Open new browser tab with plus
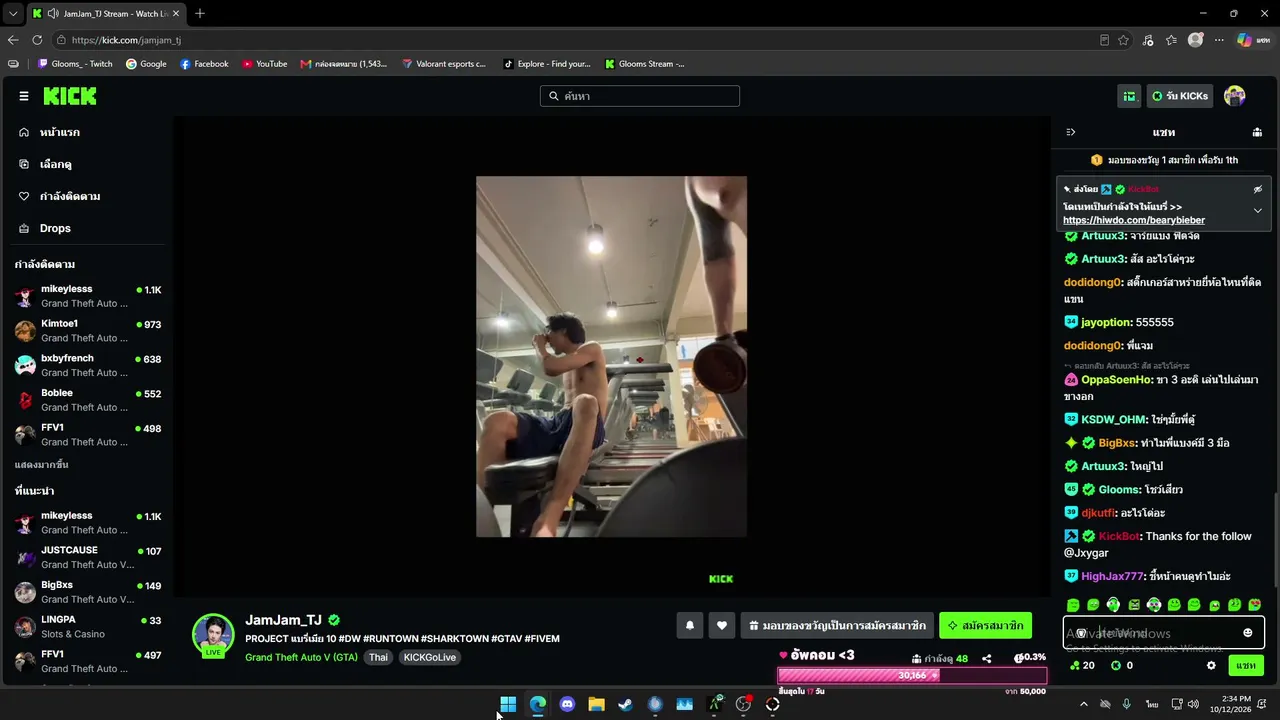This screenshot has height=720, width=1280. click(200, 14)
